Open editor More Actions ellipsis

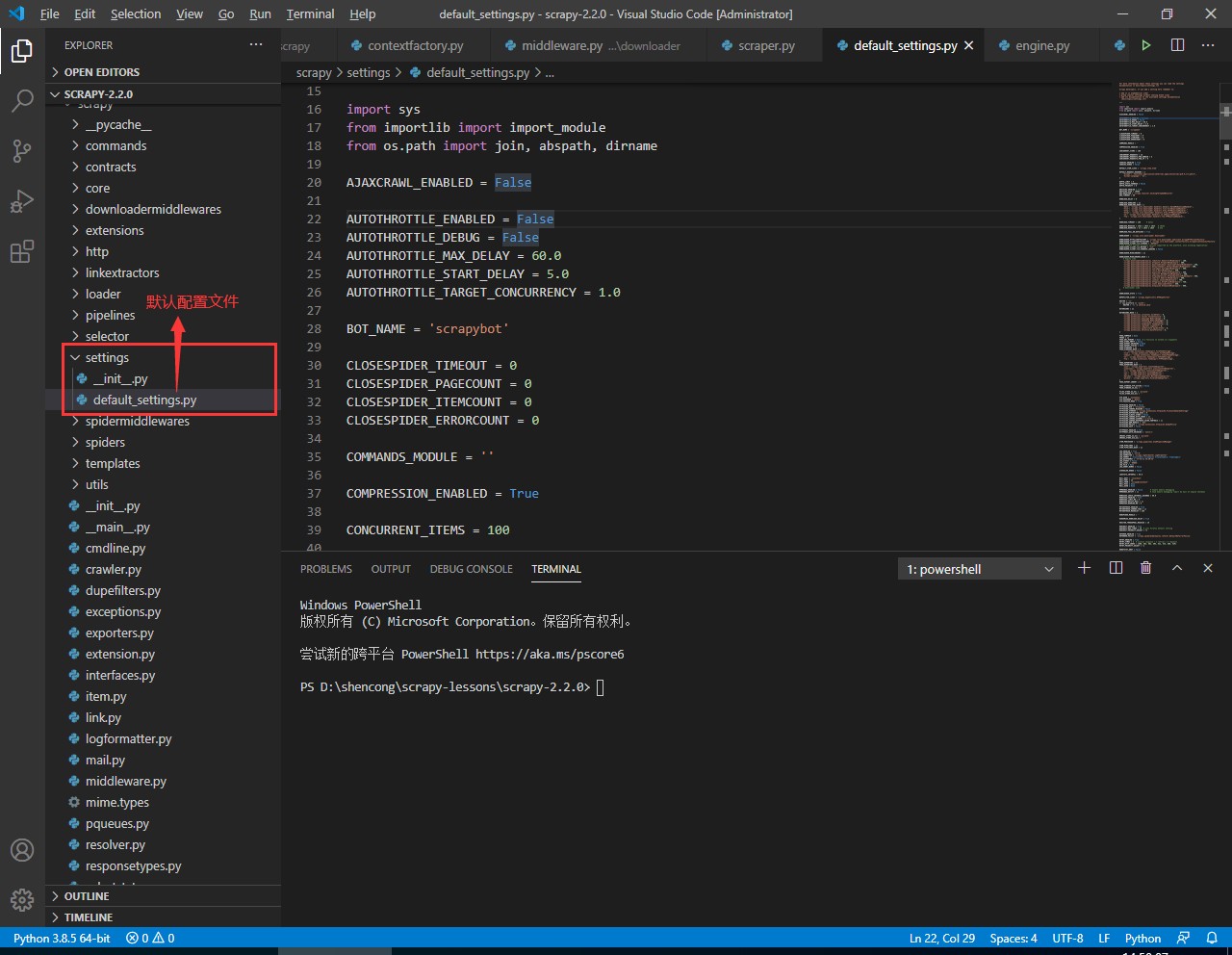[1208, 45]
